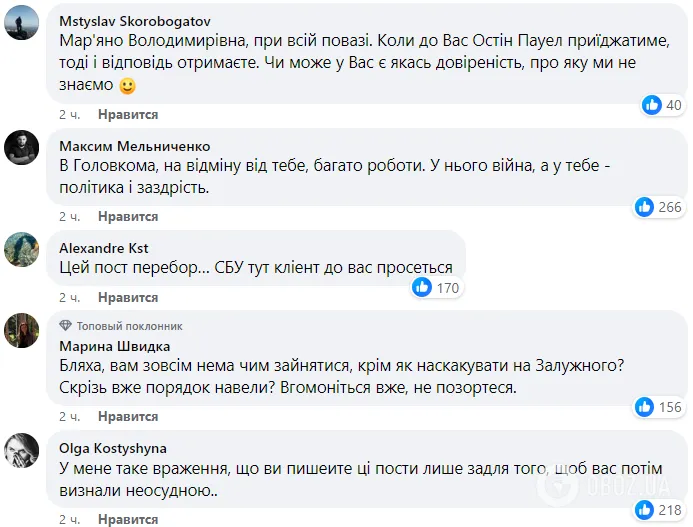
Task: Click the diamond top fan badge icon
Action: click(x=66, y=326)
